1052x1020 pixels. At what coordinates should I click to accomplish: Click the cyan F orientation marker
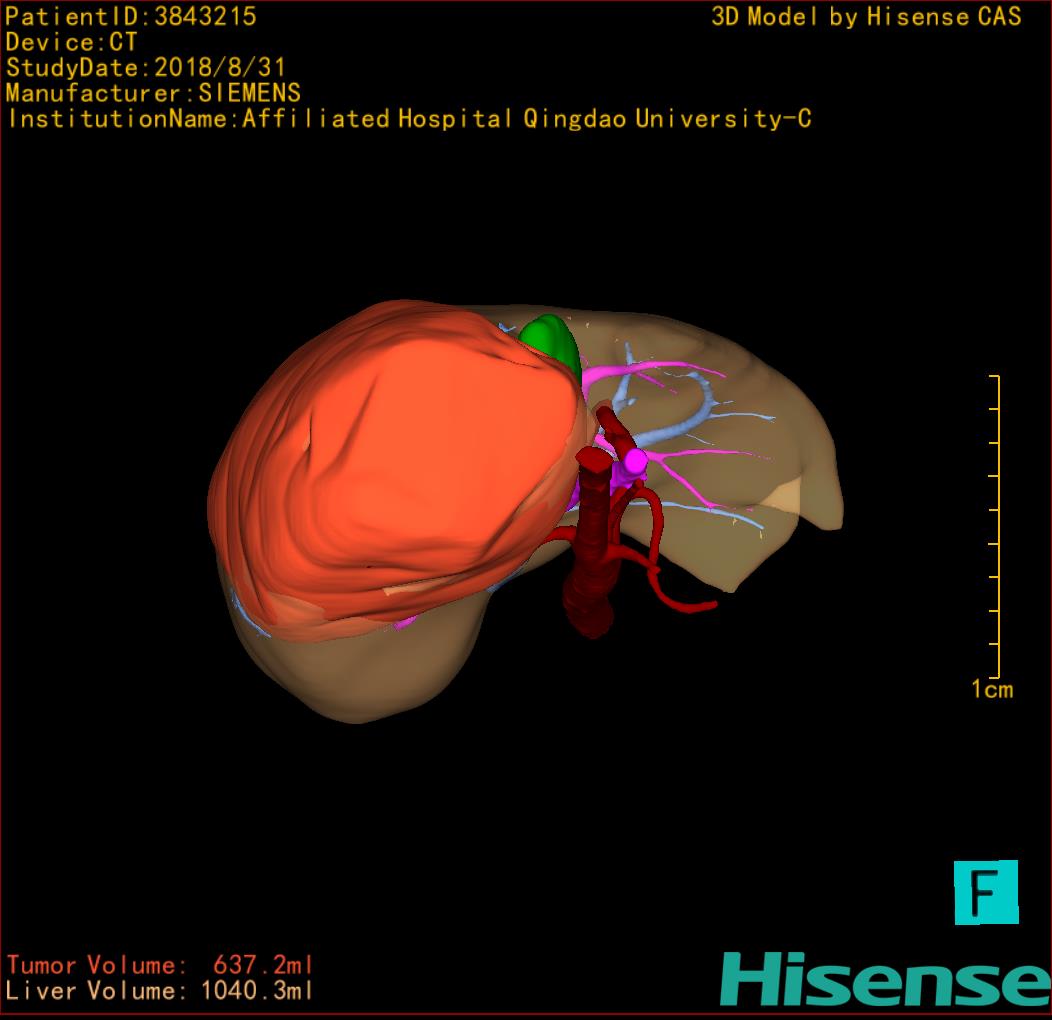point(986,892)
